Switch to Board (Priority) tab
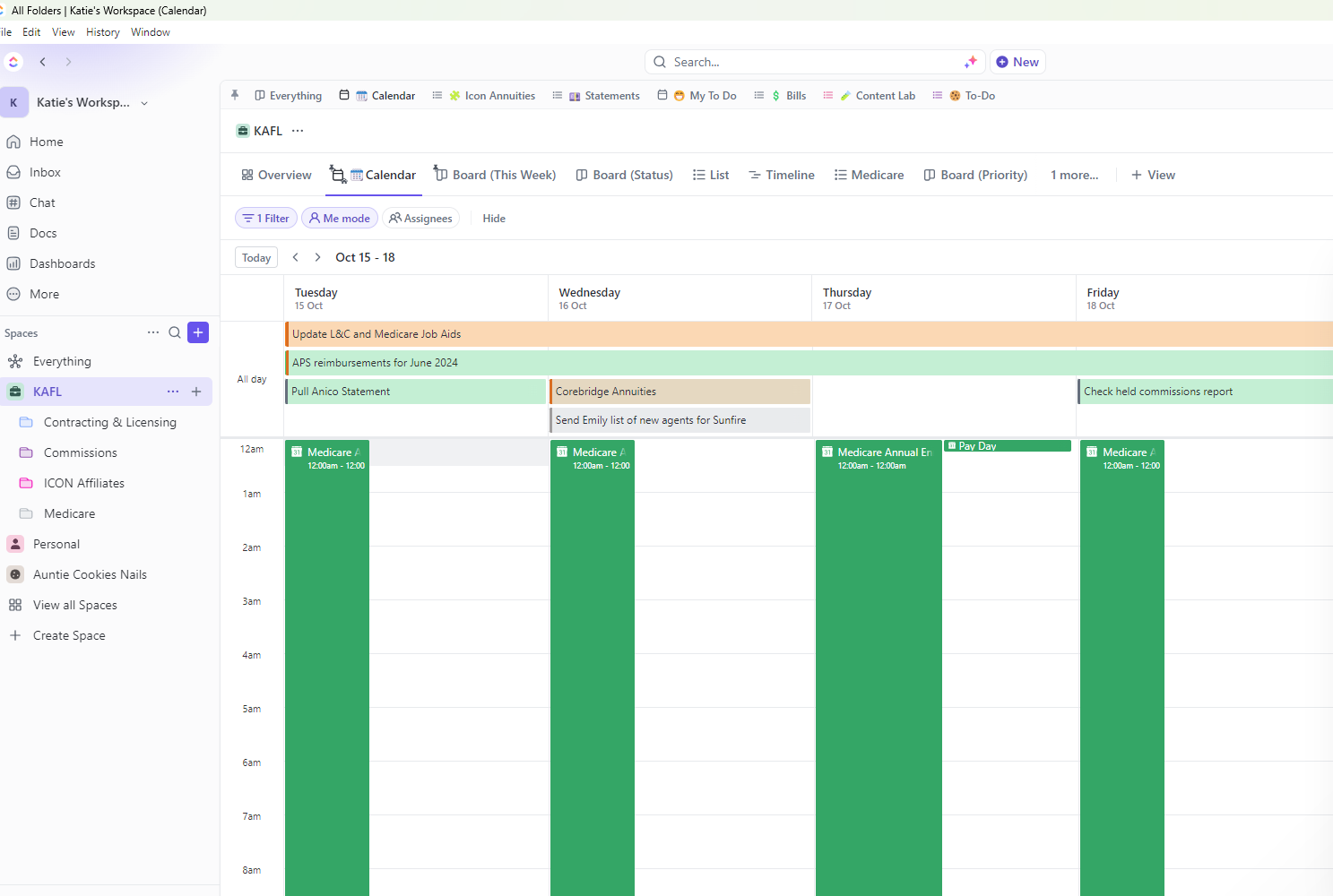This screenshot has width=1333, height=896. tap(975, 175)
